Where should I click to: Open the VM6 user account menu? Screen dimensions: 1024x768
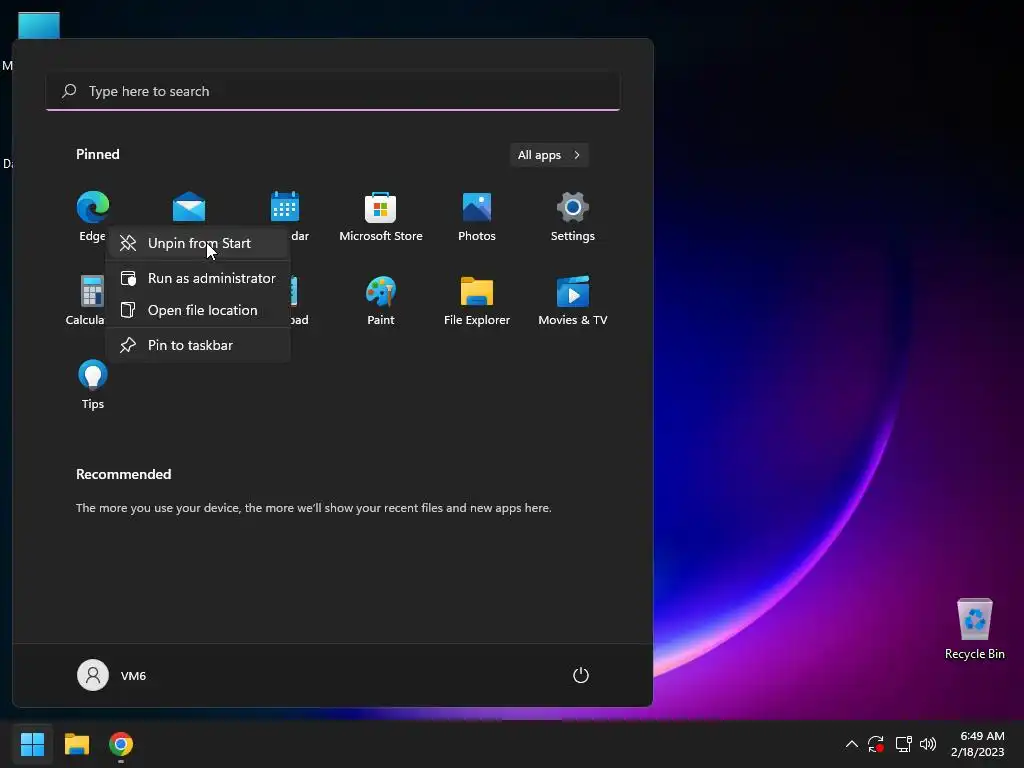click(112, 675)
